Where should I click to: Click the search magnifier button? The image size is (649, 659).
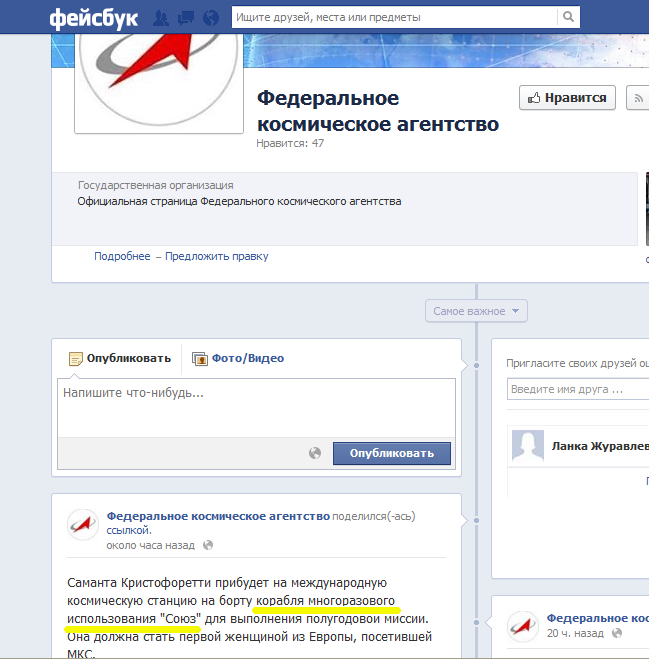(x=568, y=17)
